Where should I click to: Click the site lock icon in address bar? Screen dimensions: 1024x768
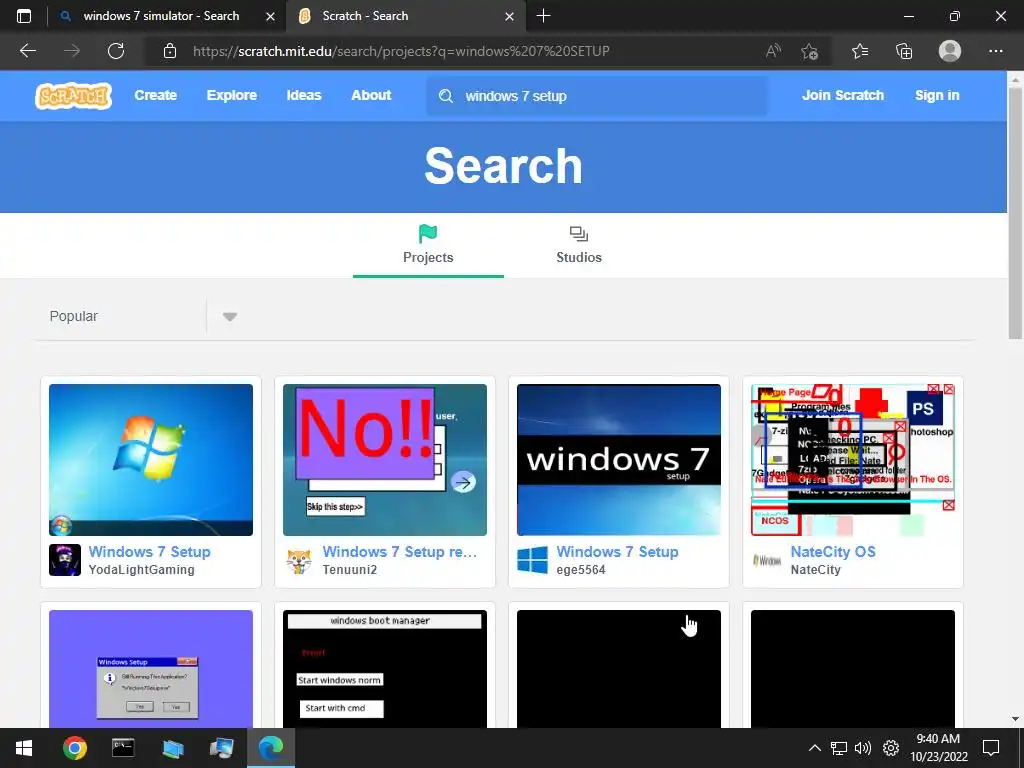click(170, 51)
